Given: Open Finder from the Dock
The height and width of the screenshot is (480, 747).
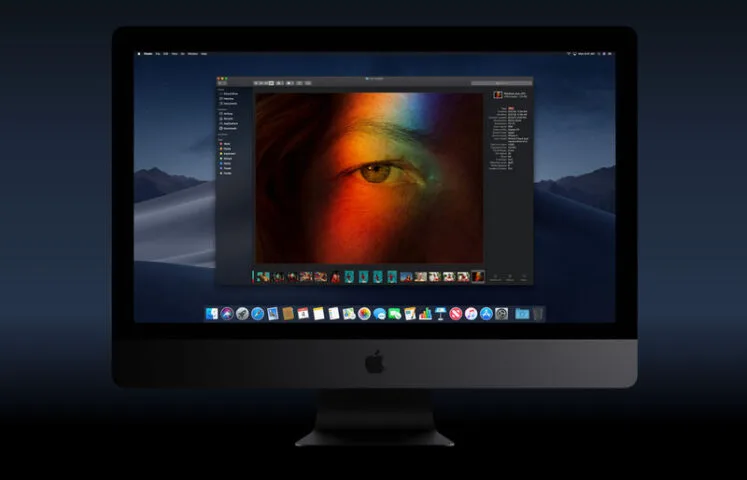Looking at the screenshot, I should 212,314.
